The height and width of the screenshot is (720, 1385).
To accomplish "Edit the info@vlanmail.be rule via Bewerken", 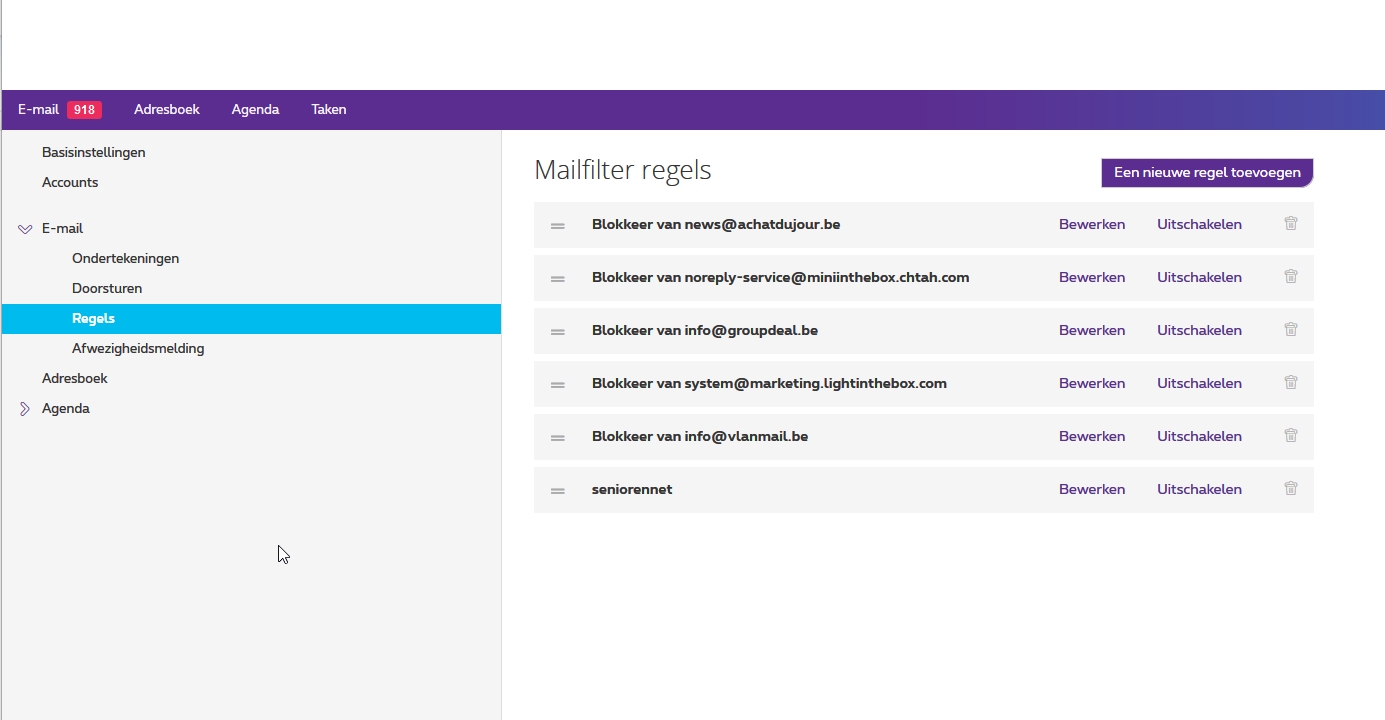I will point(1091,436).
